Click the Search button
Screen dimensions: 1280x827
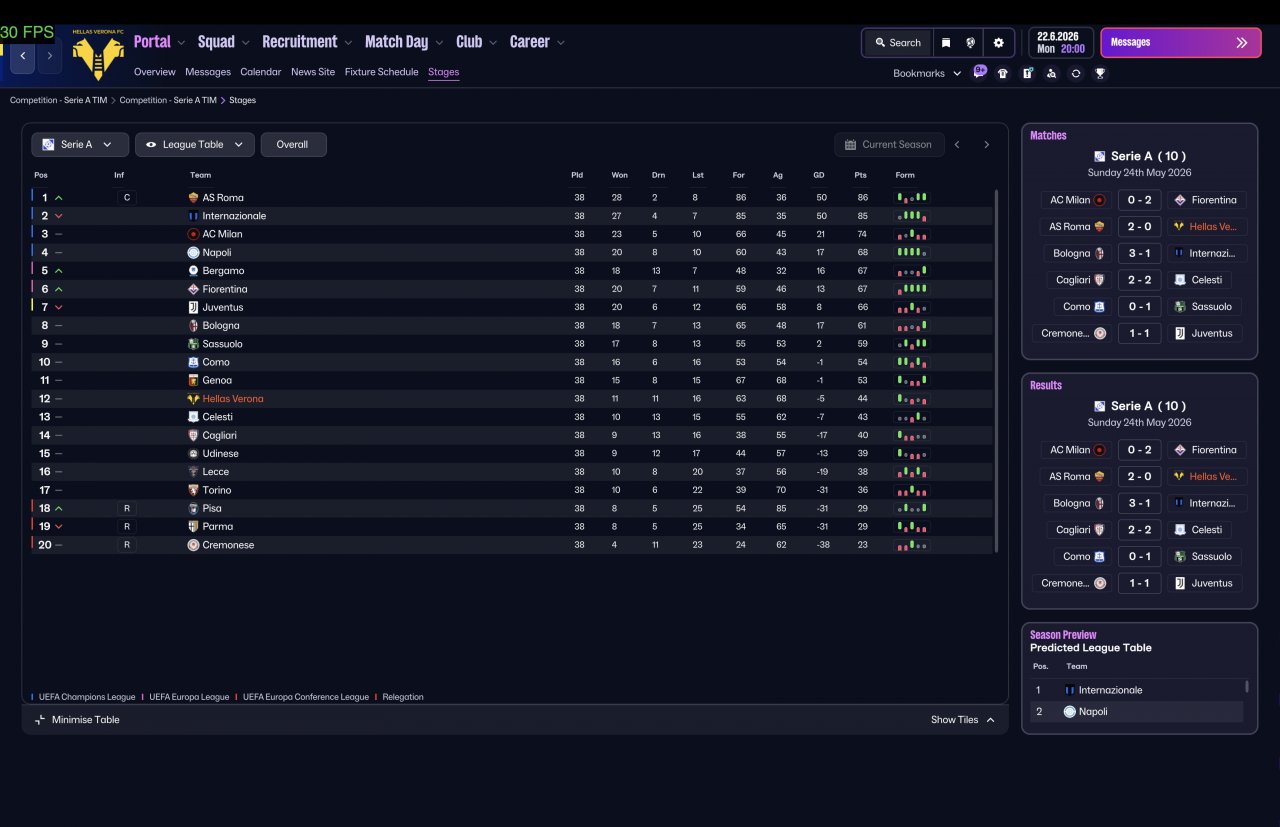point(898,43)
